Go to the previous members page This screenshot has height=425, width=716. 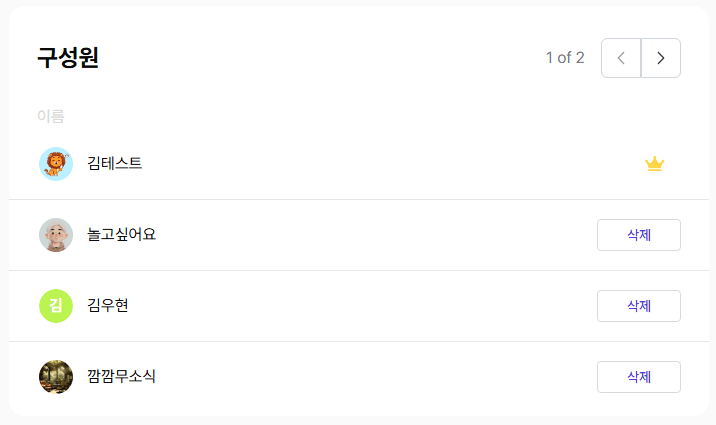pos(621,58)
